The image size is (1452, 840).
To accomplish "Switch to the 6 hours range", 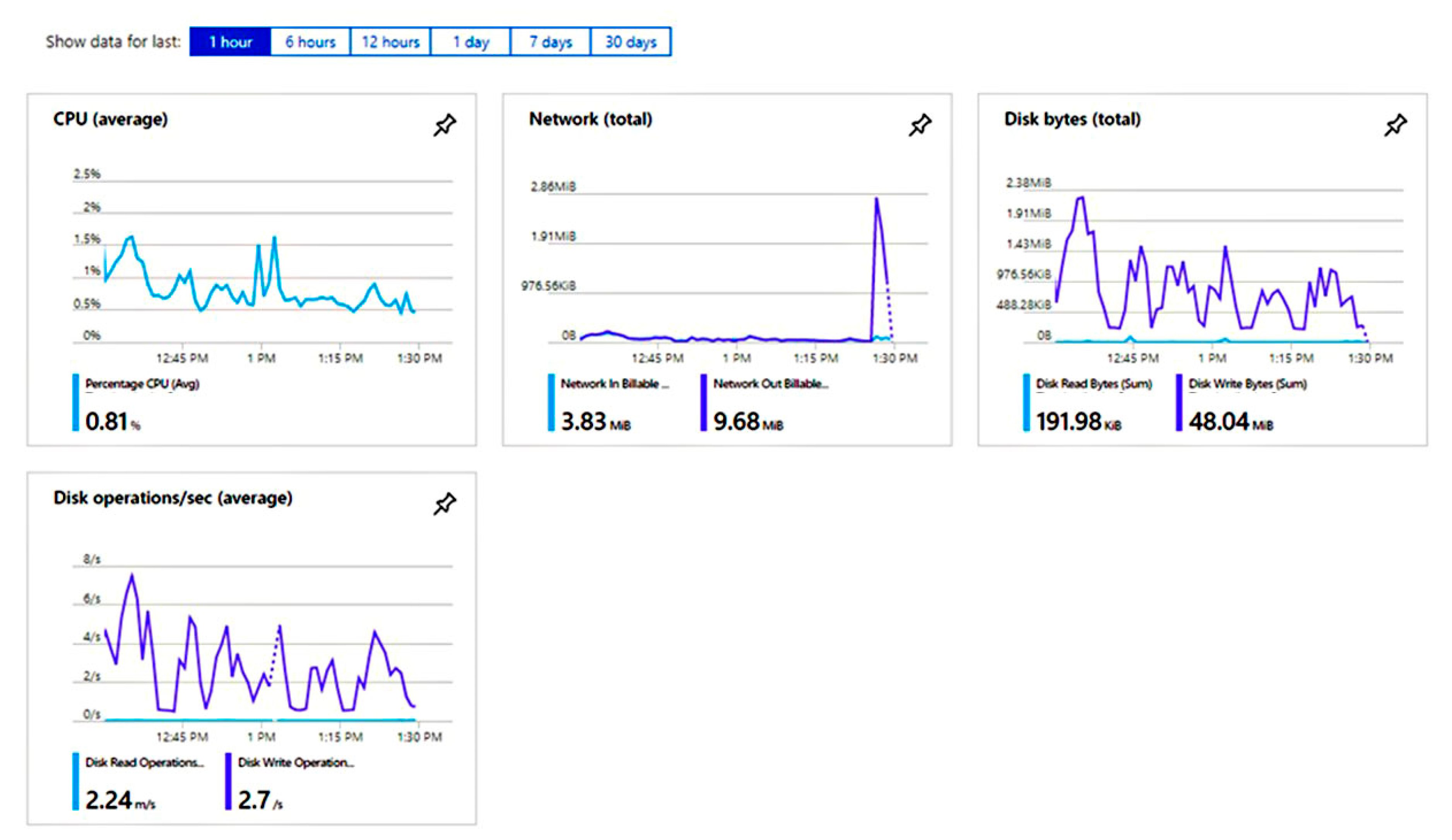I will point(310,41).
